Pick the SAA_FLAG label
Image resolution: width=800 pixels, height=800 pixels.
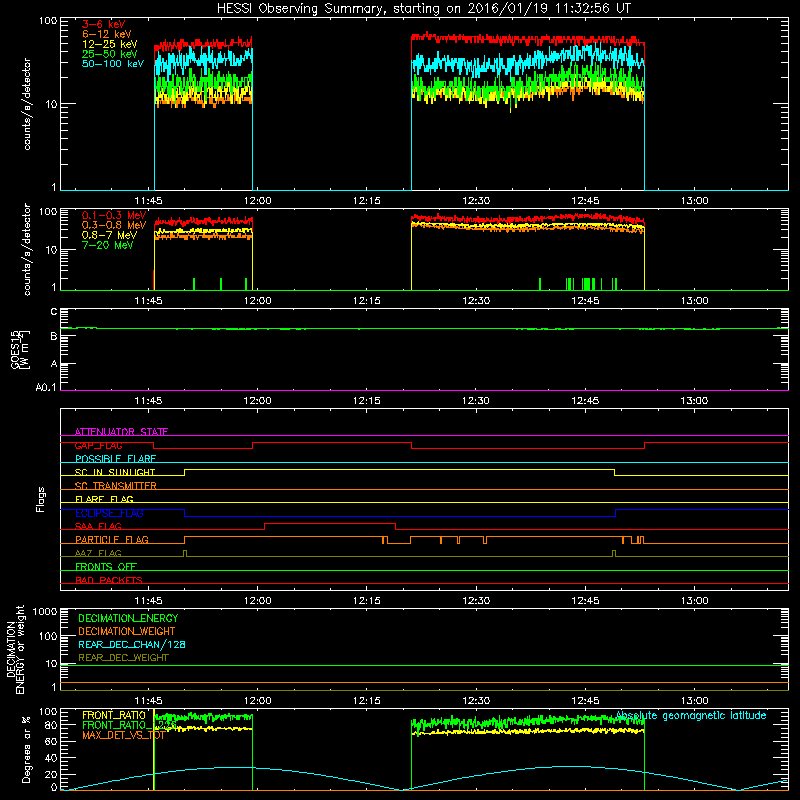(98, 526)
